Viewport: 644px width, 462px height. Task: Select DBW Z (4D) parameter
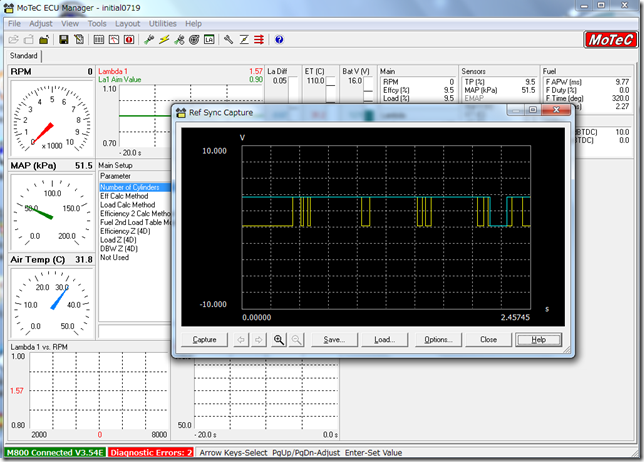(x=119, y=248)
